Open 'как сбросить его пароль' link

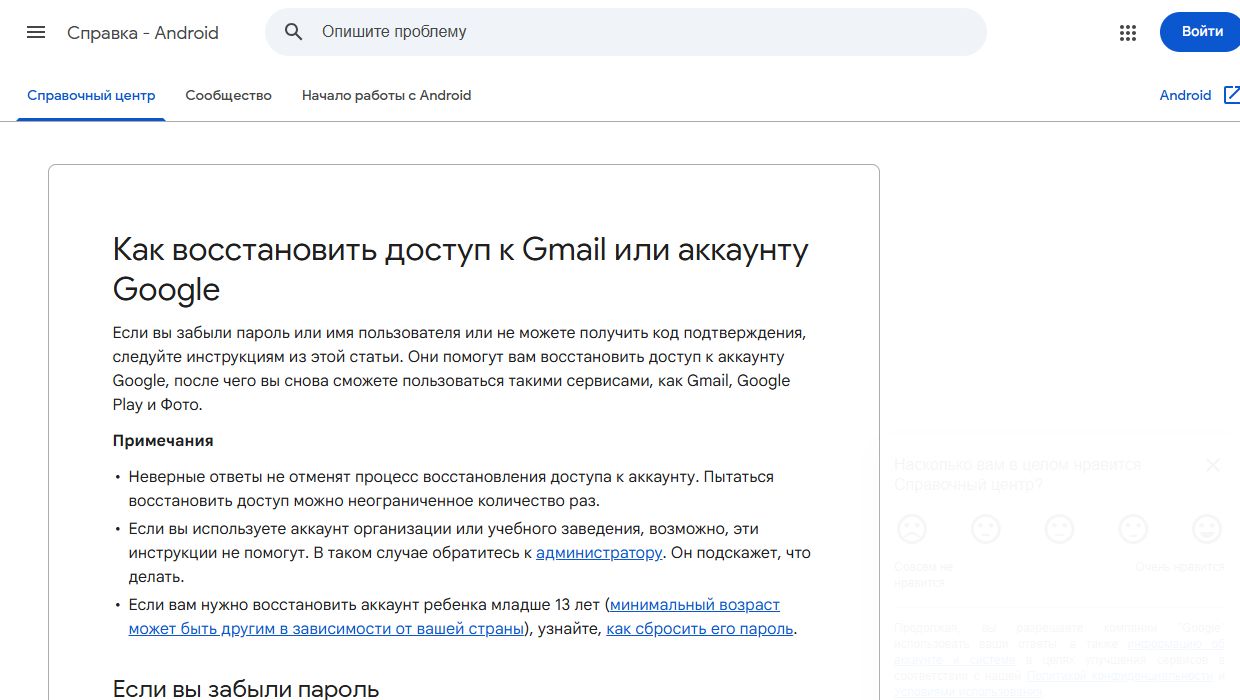pyautogui.click(x=700, y=629)
